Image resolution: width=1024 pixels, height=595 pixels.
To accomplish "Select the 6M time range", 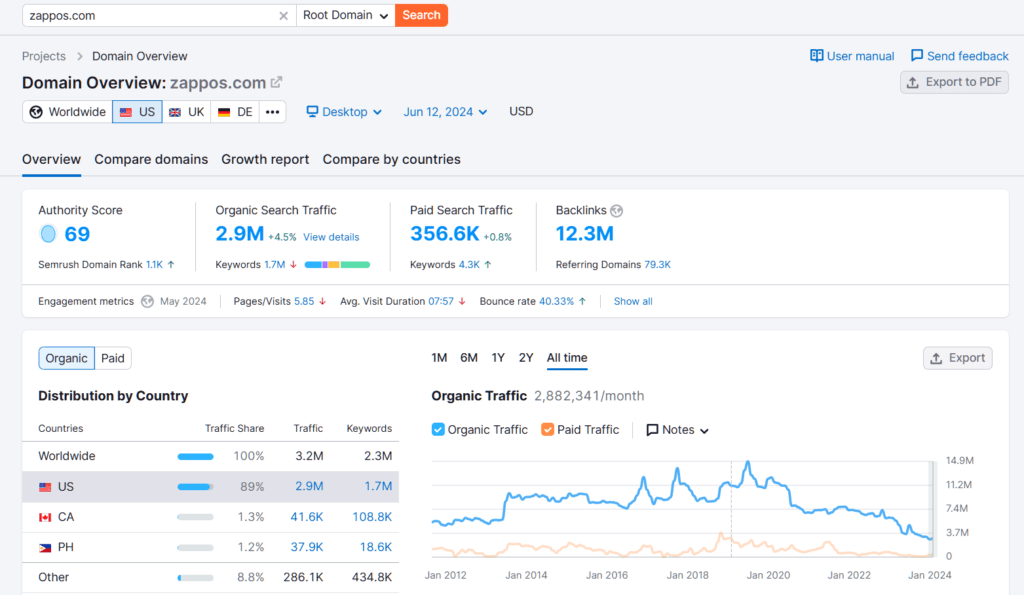I will point(469,357).
